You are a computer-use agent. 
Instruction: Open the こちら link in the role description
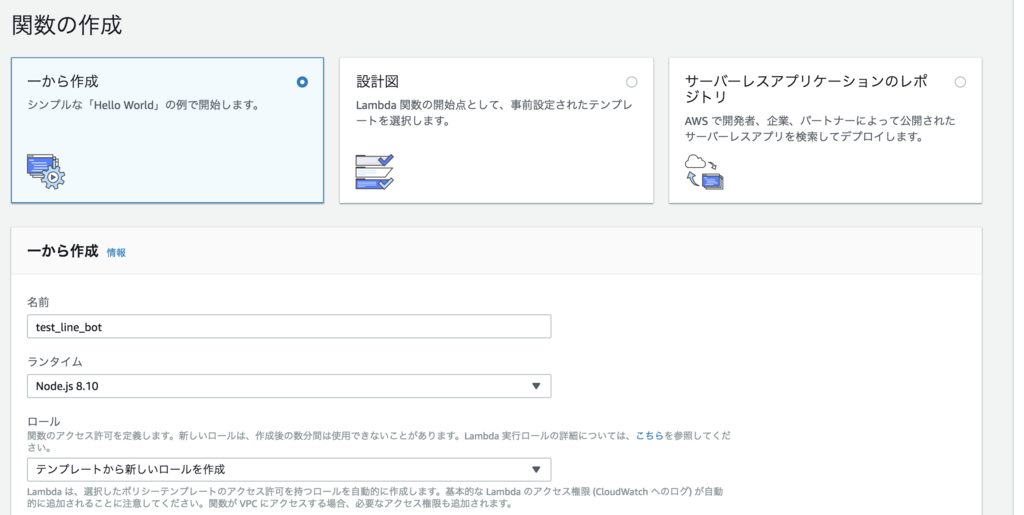pos(649,435)
